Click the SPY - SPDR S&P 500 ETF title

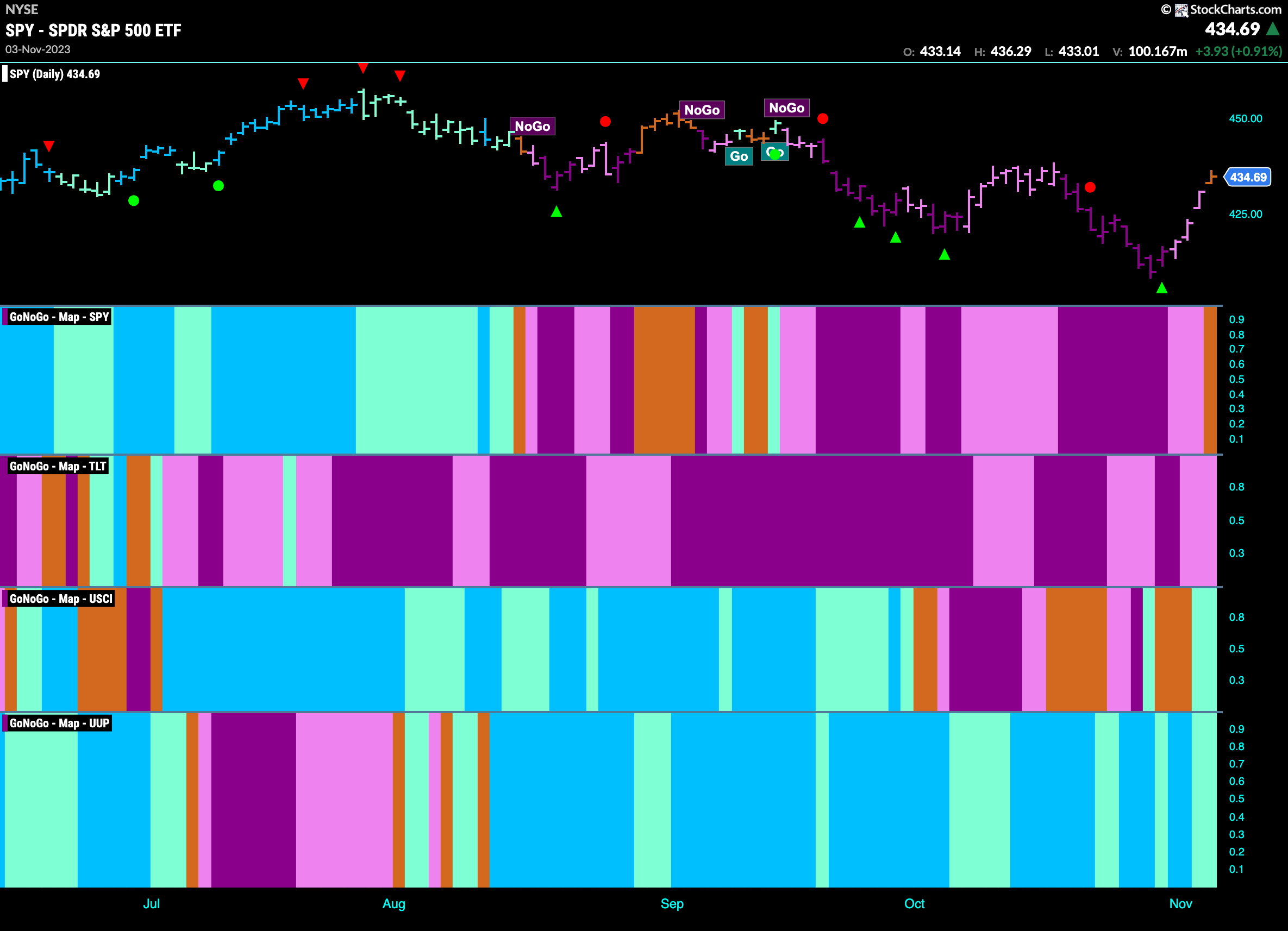(x=93, y=30)
